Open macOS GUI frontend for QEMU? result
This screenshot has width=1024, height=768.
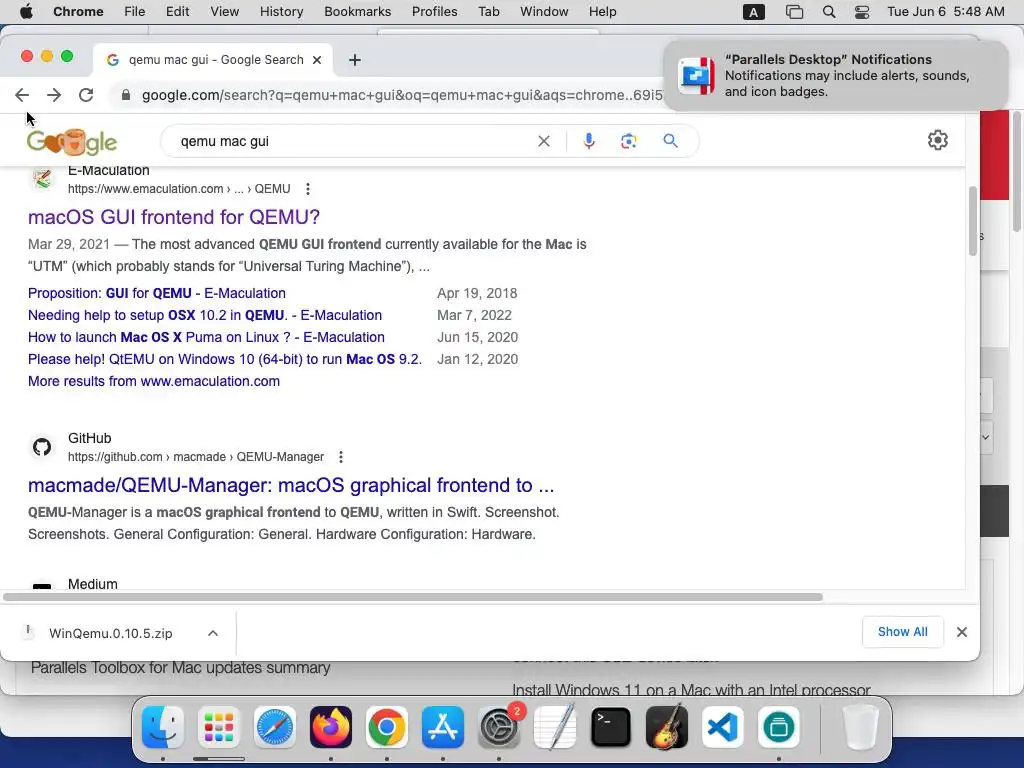pos(174,217)
